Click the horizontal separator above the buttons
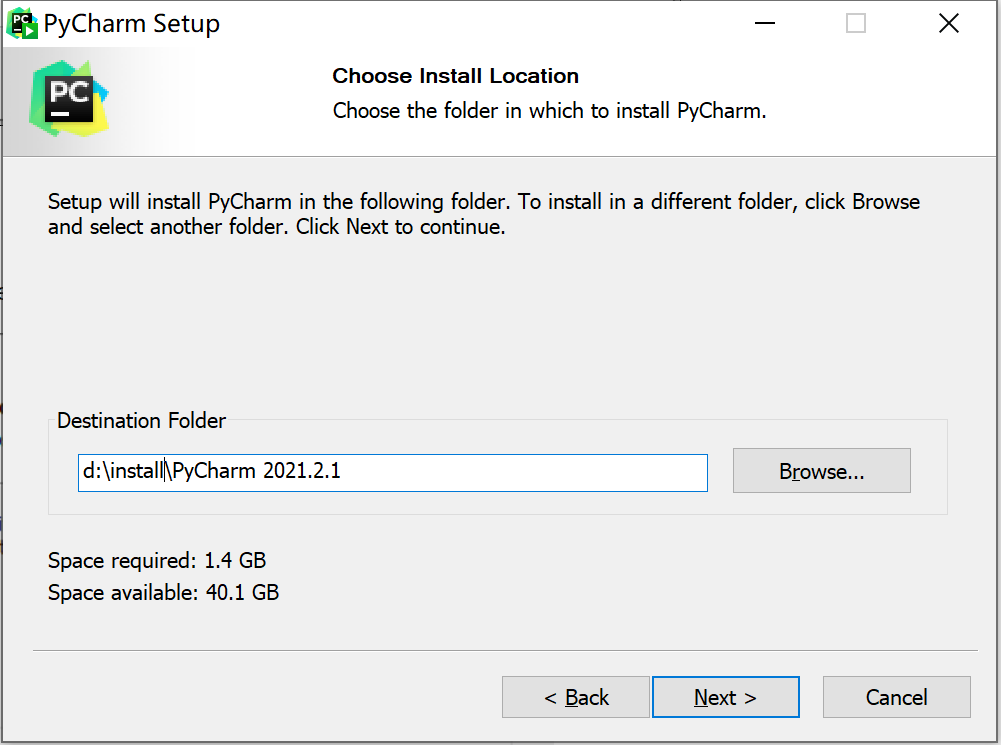The width and height of the screenshot is (1001, 745). 500,651
